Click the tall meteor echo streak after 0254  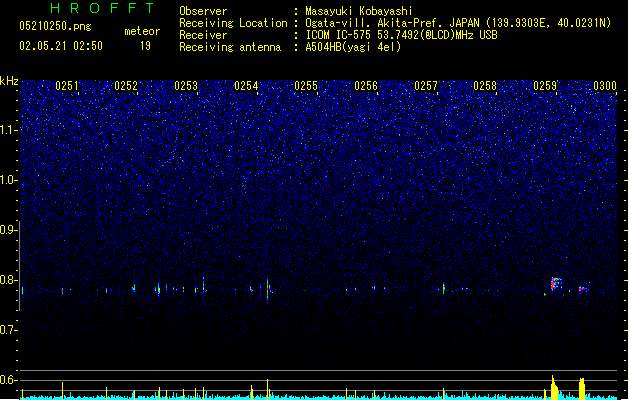(x=268, y=290)
